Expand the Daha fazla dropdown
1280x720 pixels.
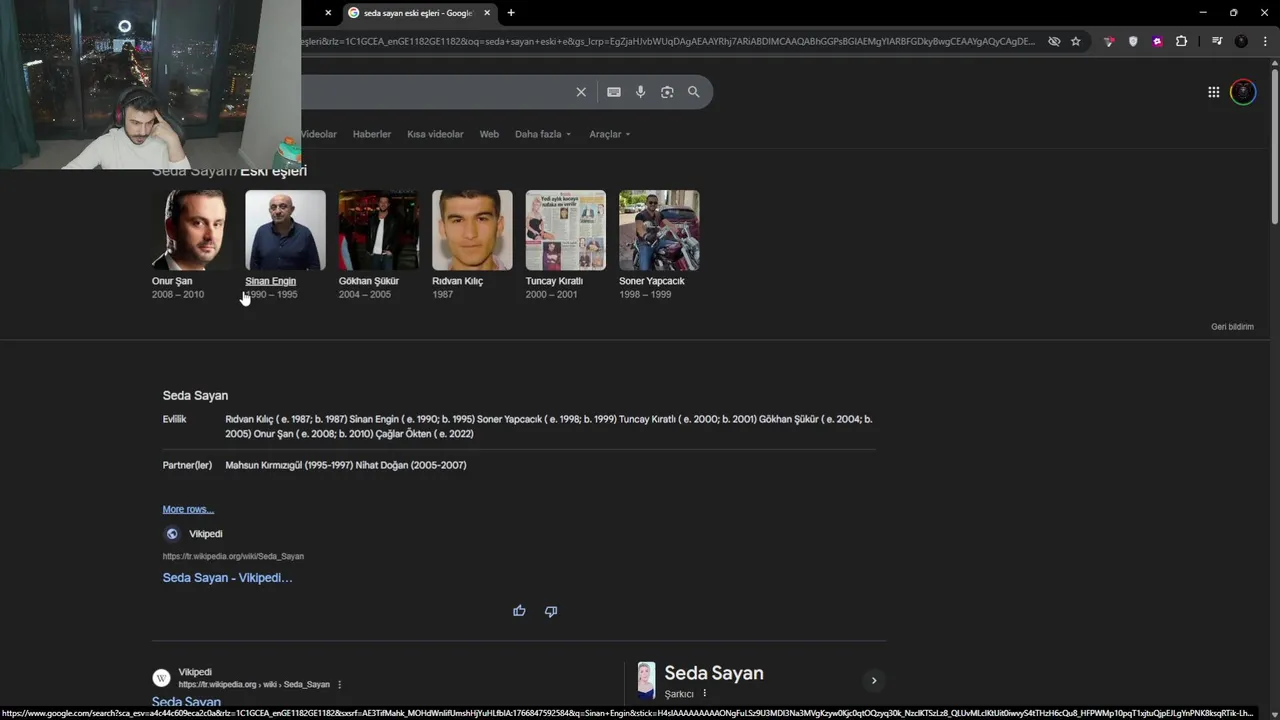pos(543,134)
